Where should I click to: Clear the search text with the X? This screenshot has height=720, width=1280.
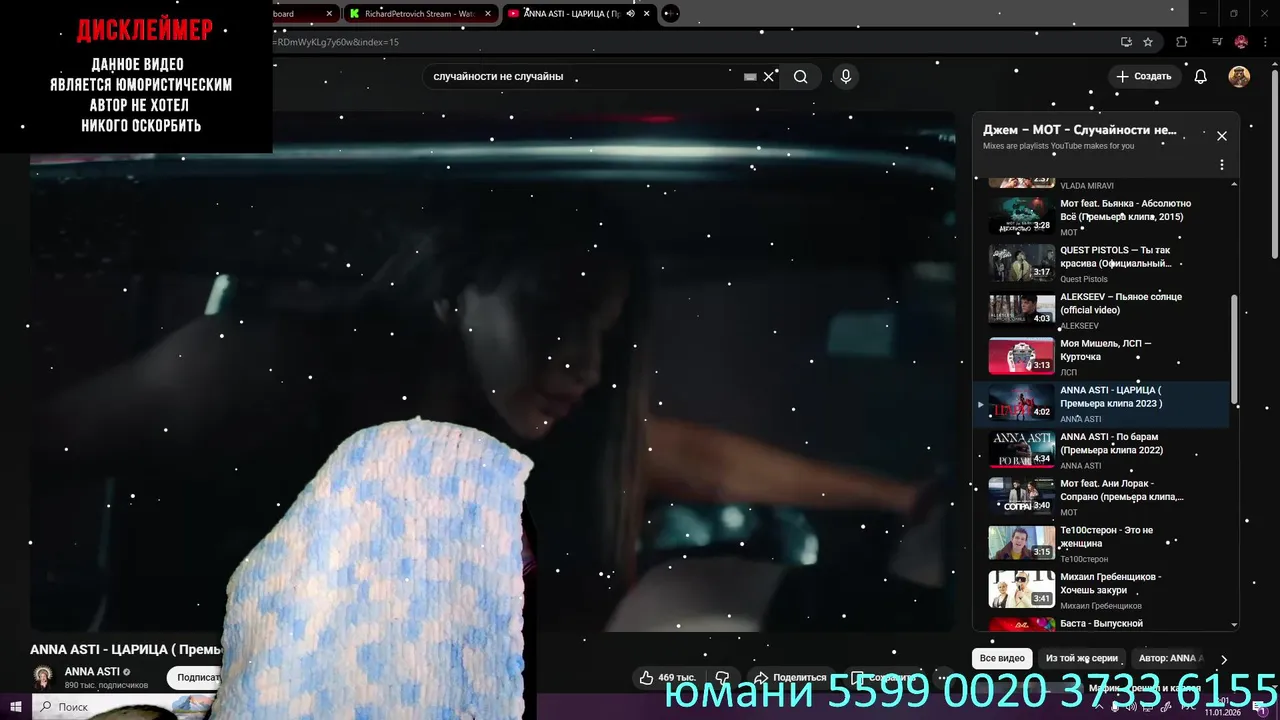(769, 77)
